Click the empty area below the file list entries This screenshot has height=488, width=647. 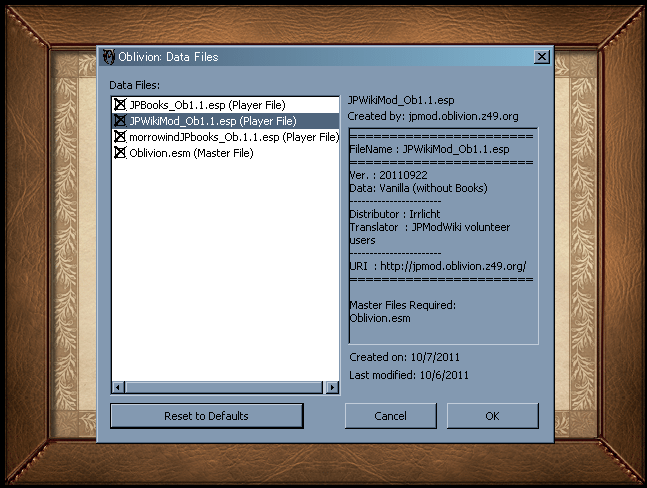tap(225, 270)
